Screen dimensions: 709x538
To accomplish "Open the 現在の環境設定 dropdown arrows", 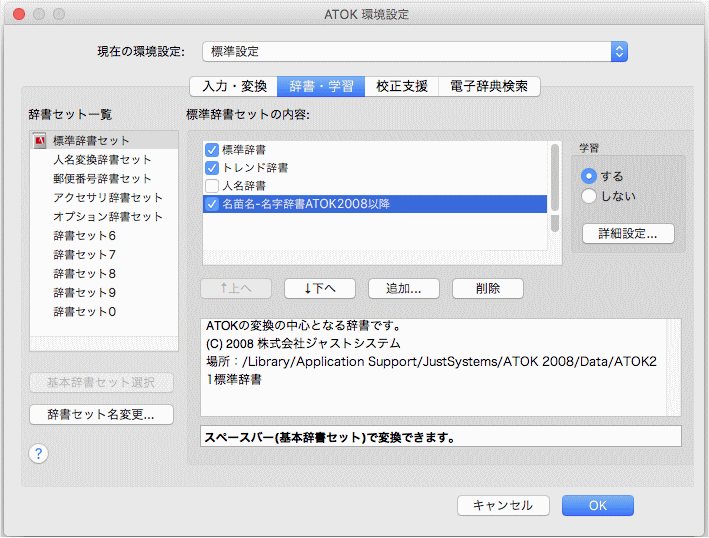I will (619, 52).
